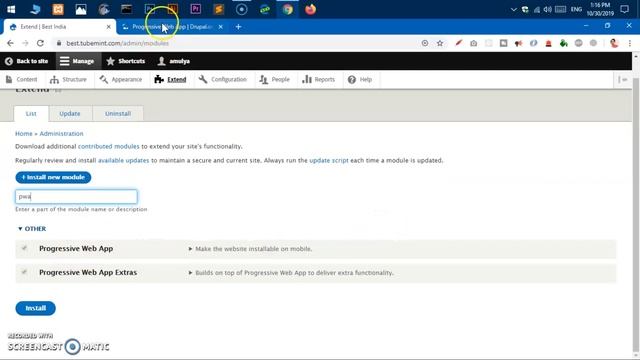Toggle the Progressive Web App checkbox
Viewport: 640px width, 360px height.
click(24, 248)
